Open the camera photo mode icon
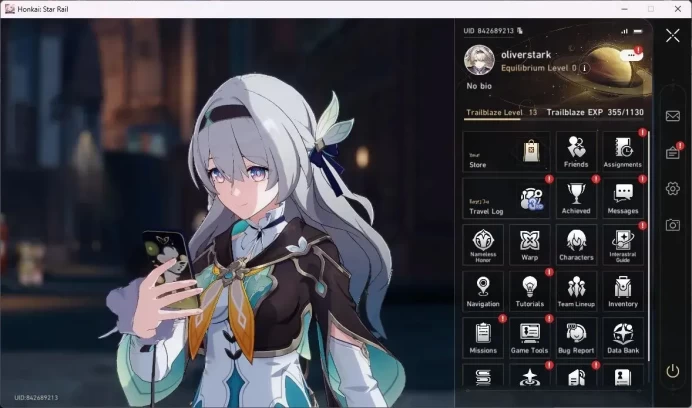Image resolution: width=692 pixels, height=408 pixels. coord(673,225)
